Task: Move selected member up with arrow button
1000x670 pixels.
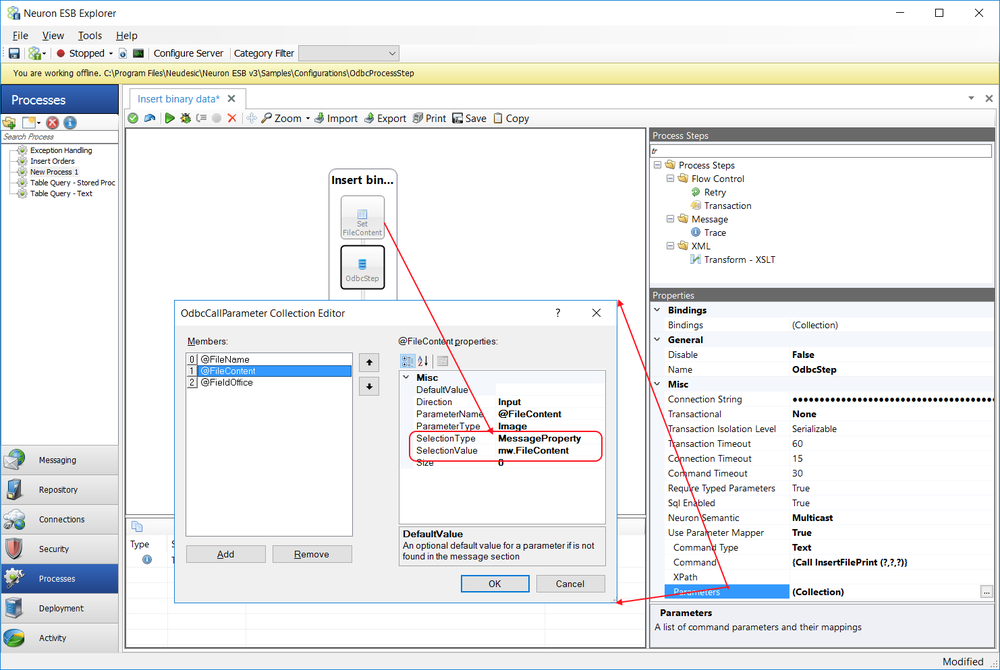Action: 369,363
